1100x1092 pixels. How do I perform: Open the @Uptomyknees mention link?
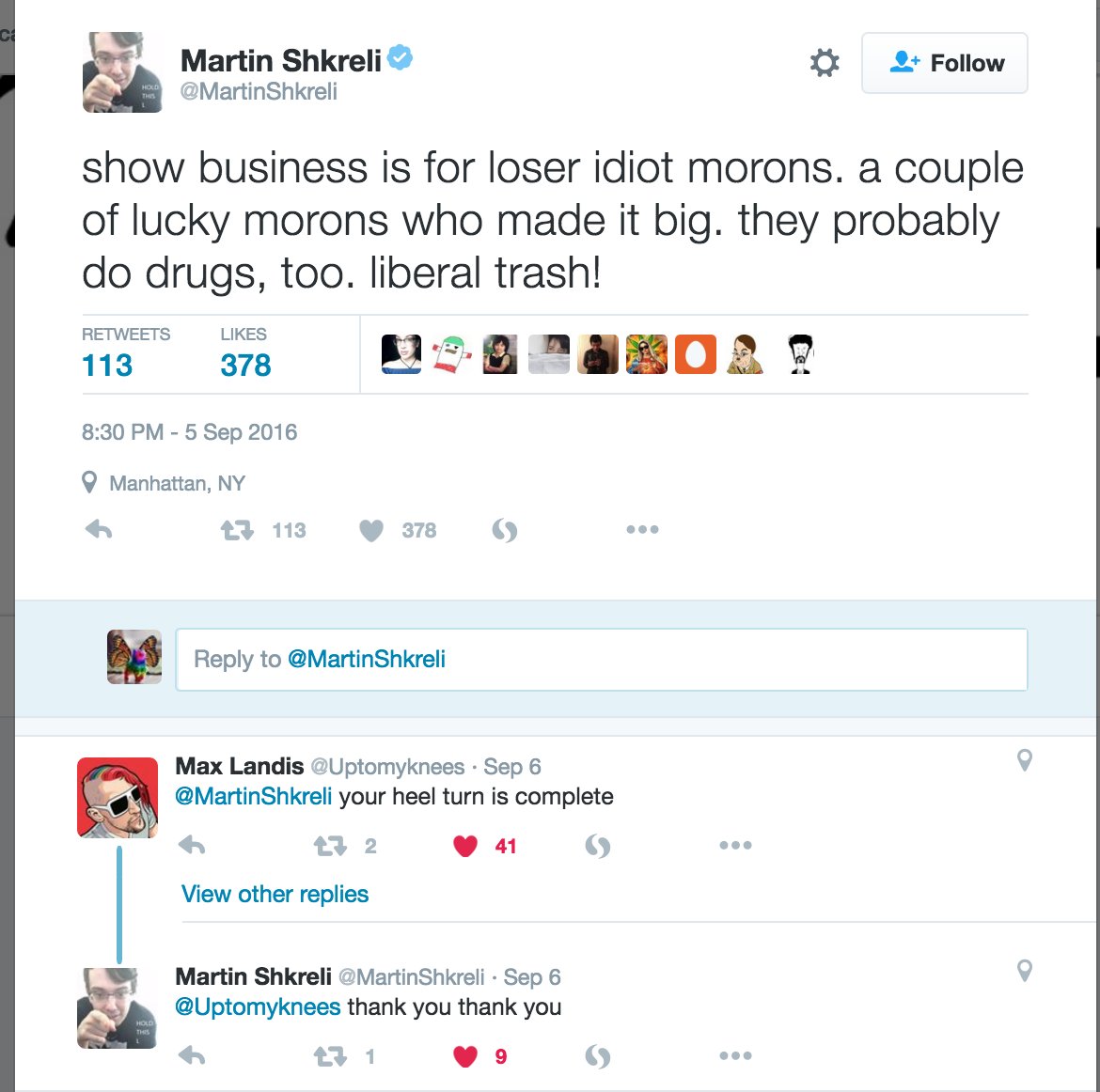point(258,1006)
